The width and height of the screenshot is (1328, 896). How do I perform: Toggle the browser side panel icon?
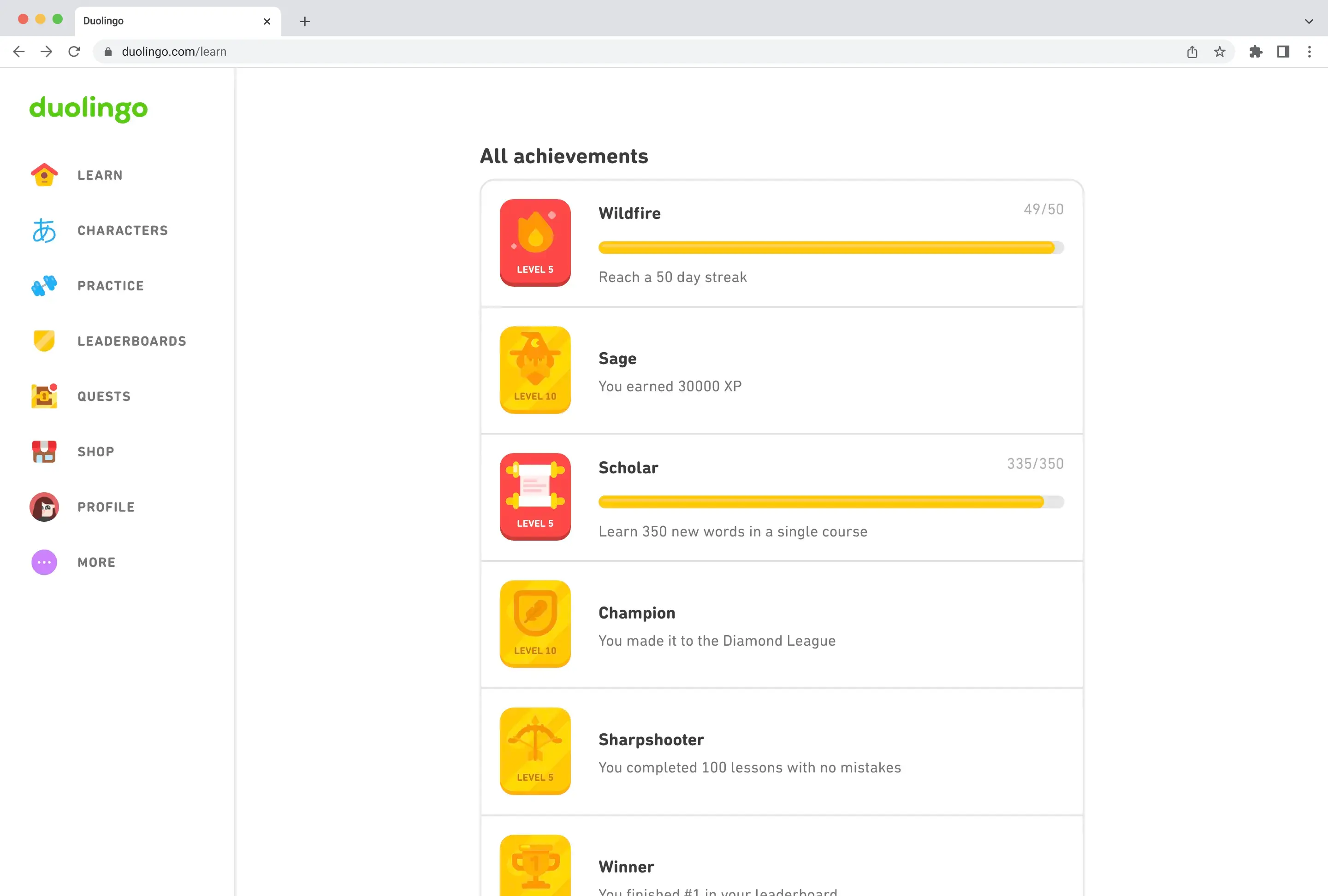(x=1283, y=52)
